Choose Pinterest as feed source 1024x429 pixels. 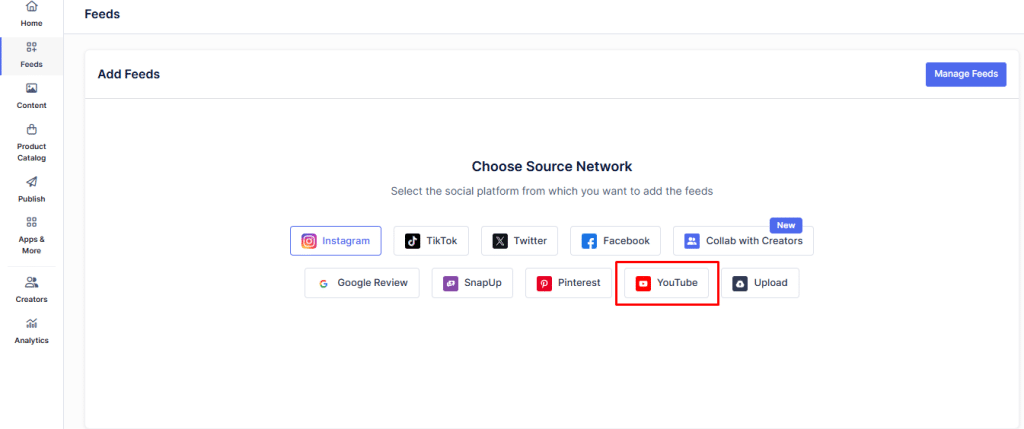[x=569, y=283]
